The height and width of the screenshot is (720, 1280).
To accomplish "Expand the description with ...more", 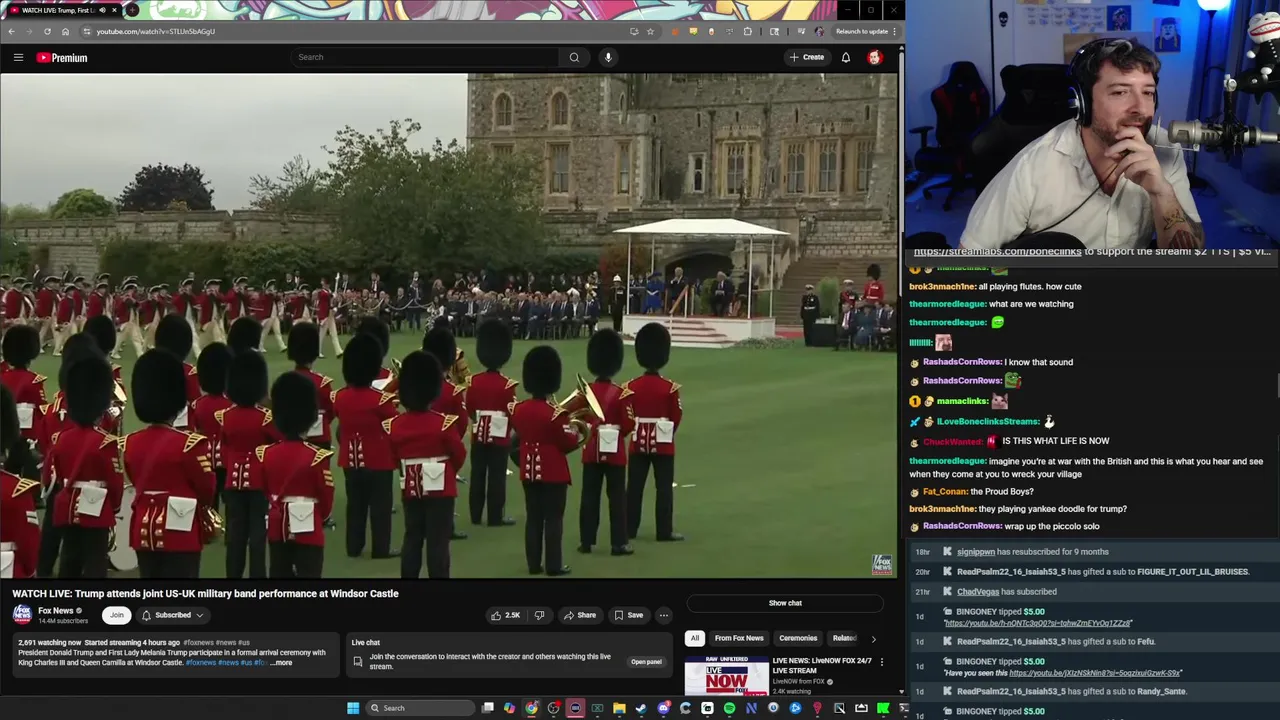I will click(281, 663).
